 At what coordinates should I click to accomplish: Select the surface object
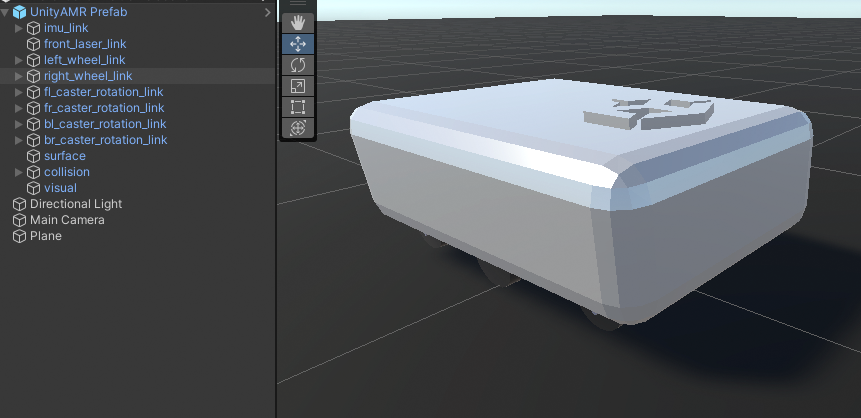tap(65, 156)
